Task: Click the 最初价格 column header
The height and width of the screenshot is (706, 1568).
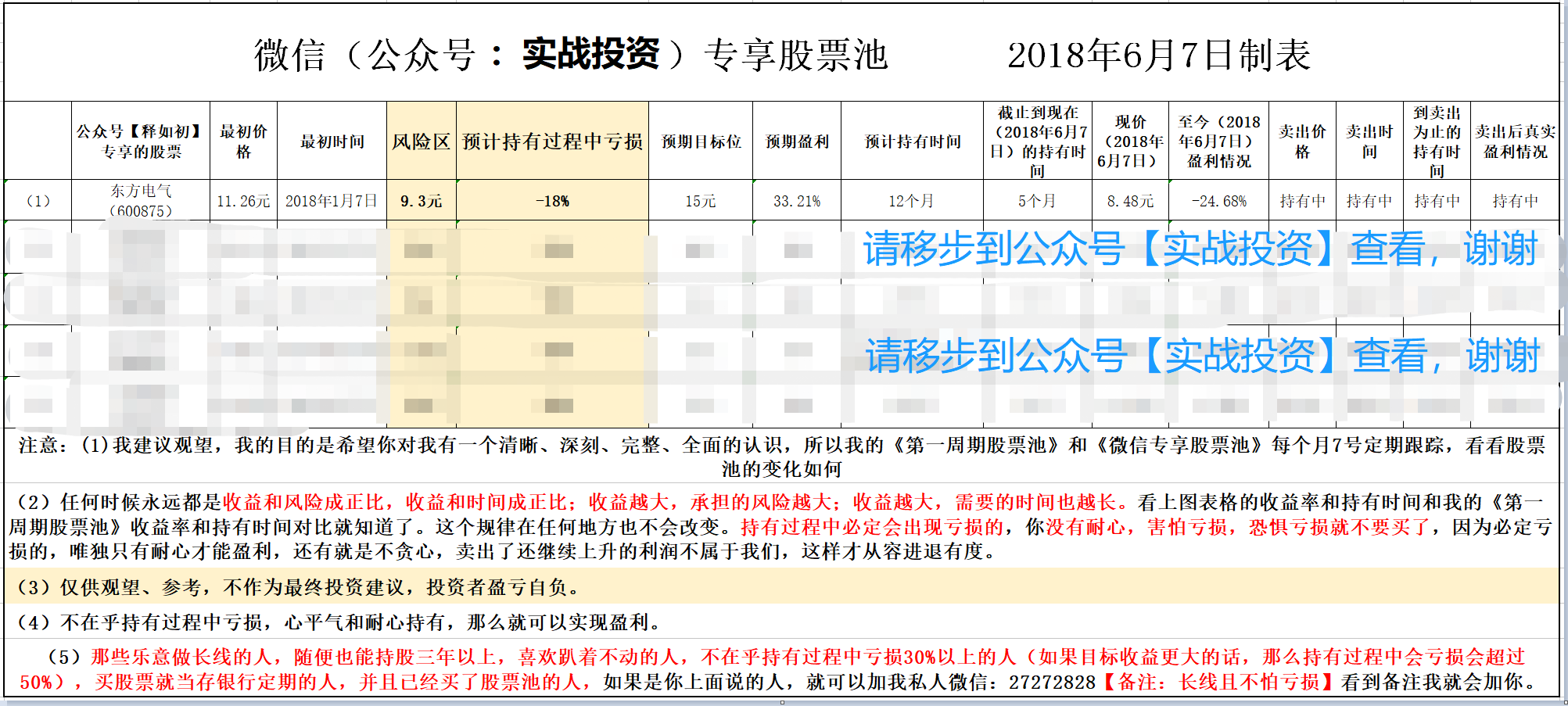Action: pos(243,141)
